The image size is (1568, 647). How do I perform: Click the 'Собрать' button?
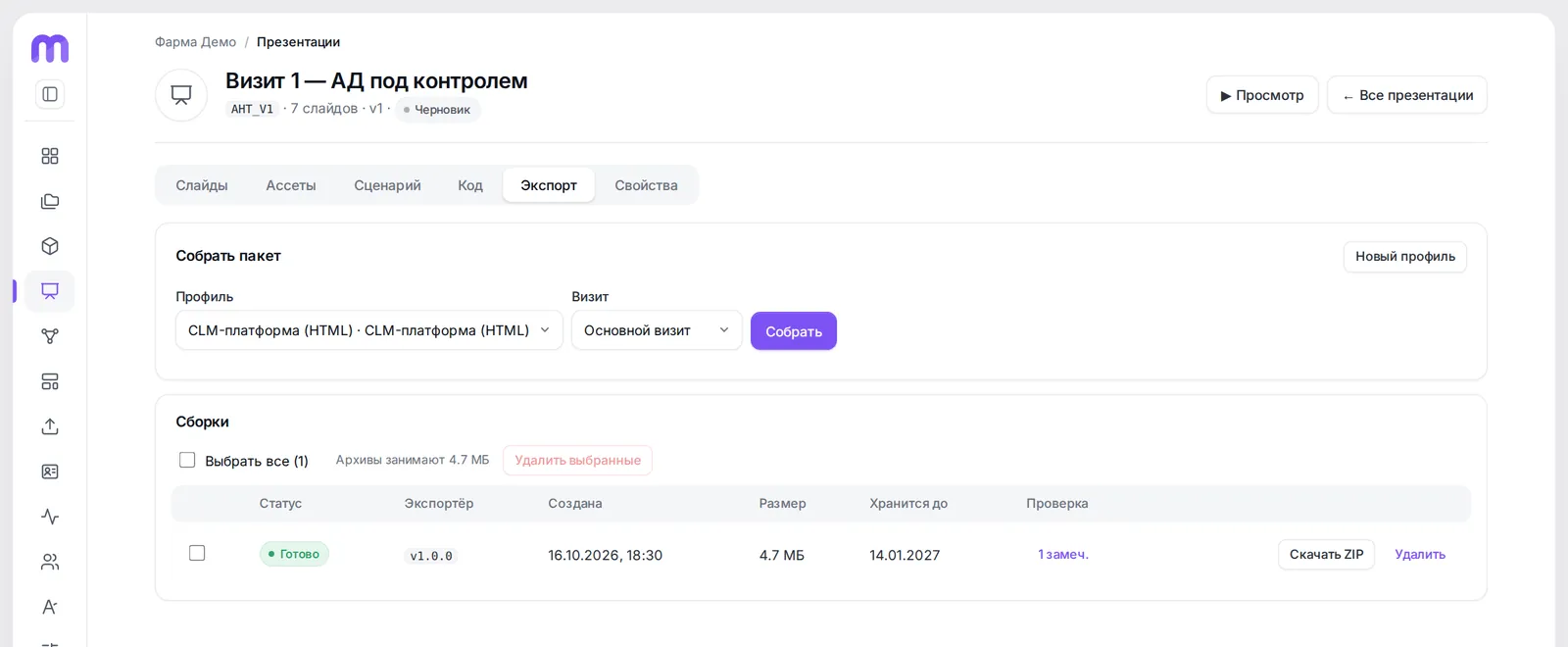pyautogui.click(x=794, y=331)
